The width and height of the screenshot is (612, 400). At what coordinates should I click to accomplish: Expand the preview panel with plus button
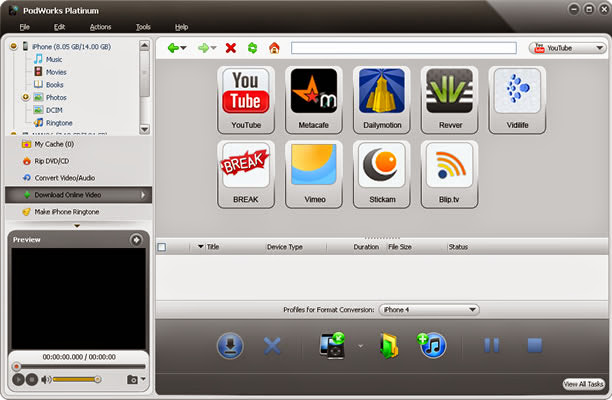click(x=136, y=240)
